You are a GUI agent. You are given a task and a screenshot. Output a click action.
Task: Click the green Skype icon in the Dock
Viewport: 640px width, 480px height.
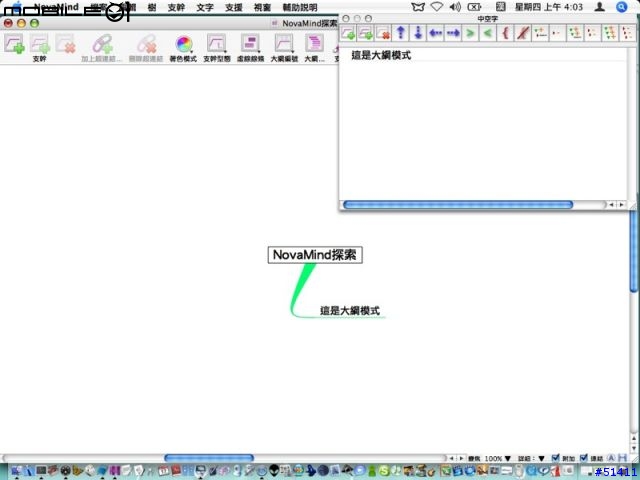(x=384, y=471)
